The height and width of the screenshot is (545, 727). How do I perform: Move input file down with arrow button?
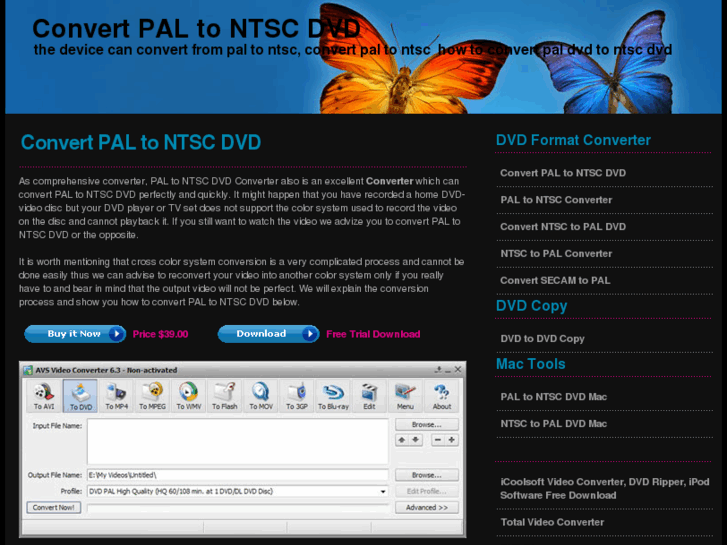(416, 440)
